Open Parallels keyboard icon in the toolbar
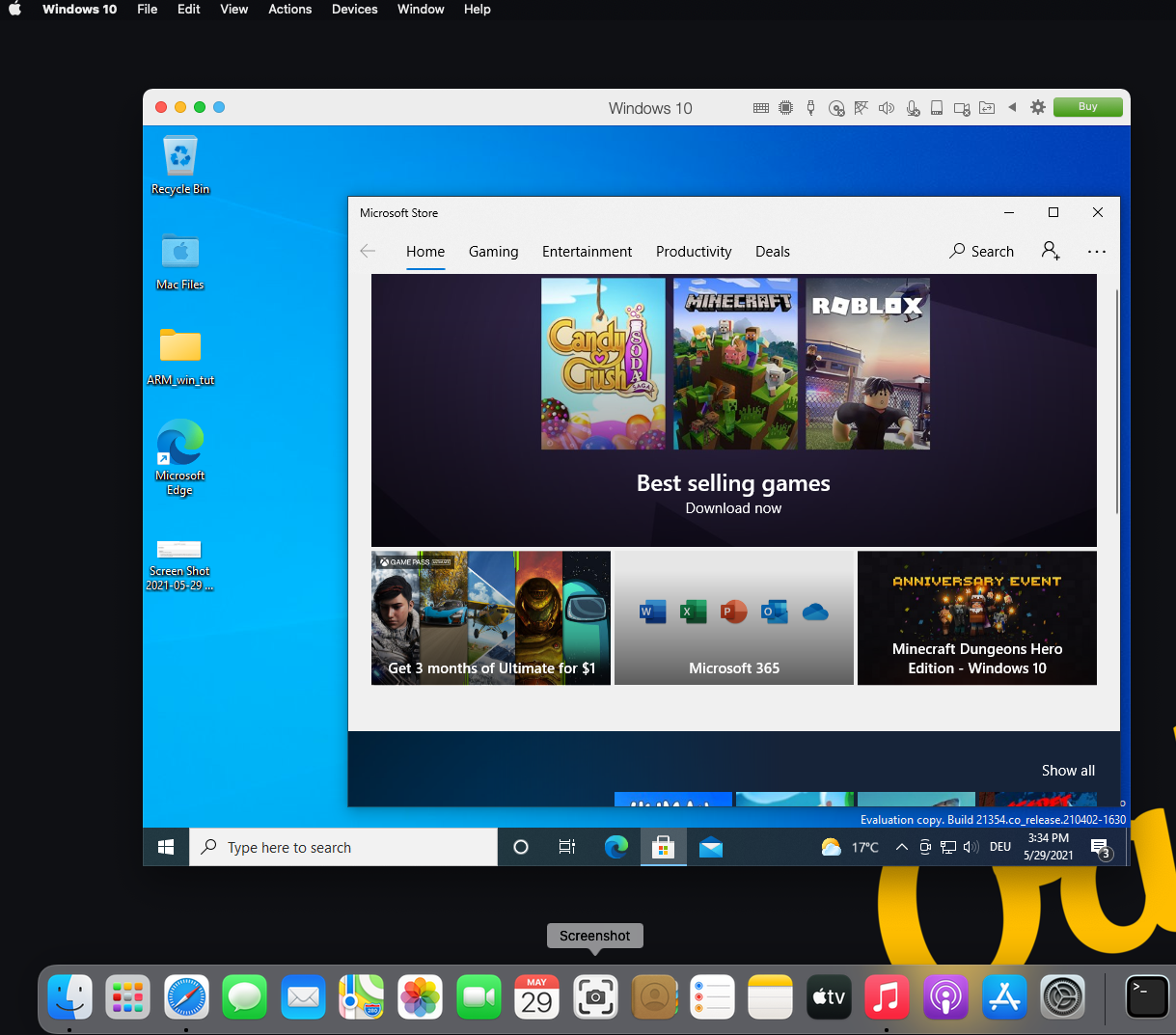Screen dimensions: 1176x1035 coord(761,108)
